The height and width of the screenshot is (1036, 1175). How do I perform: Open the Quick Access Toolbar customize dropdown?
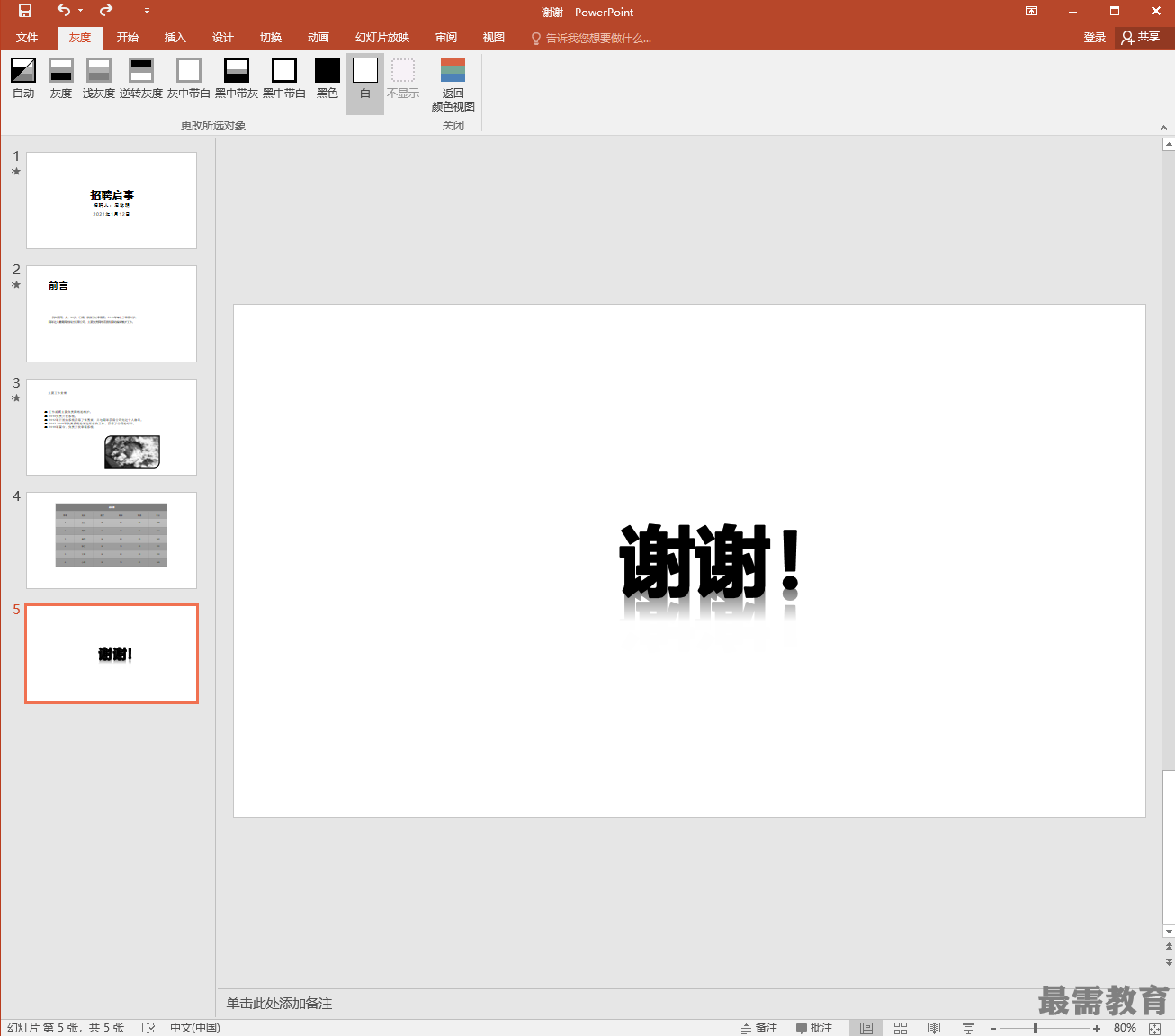[147, 12]
